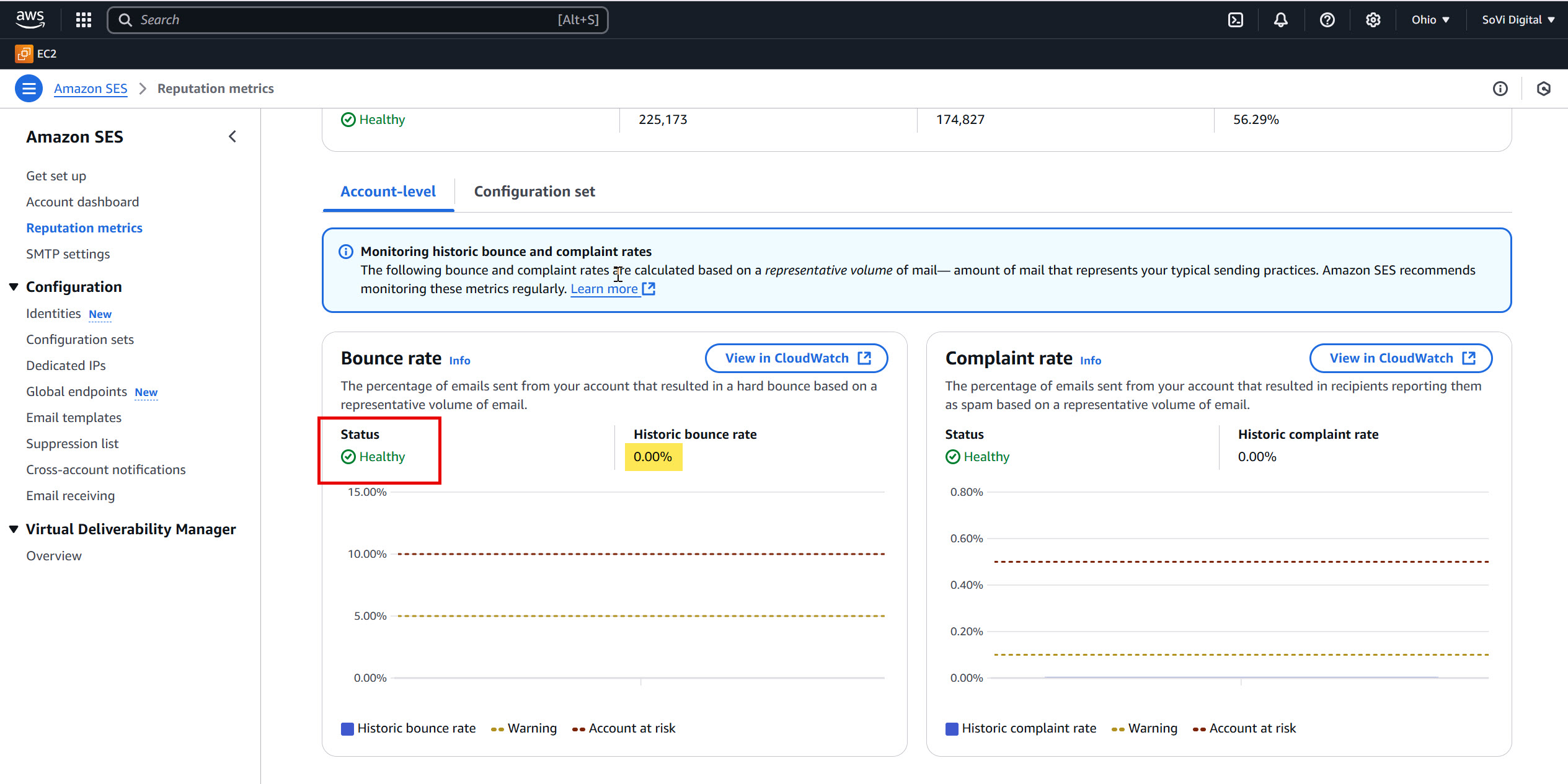Click the healthy check icon under Bounce rate status
Screen dimensions: 1568x784
coord(348,457)
